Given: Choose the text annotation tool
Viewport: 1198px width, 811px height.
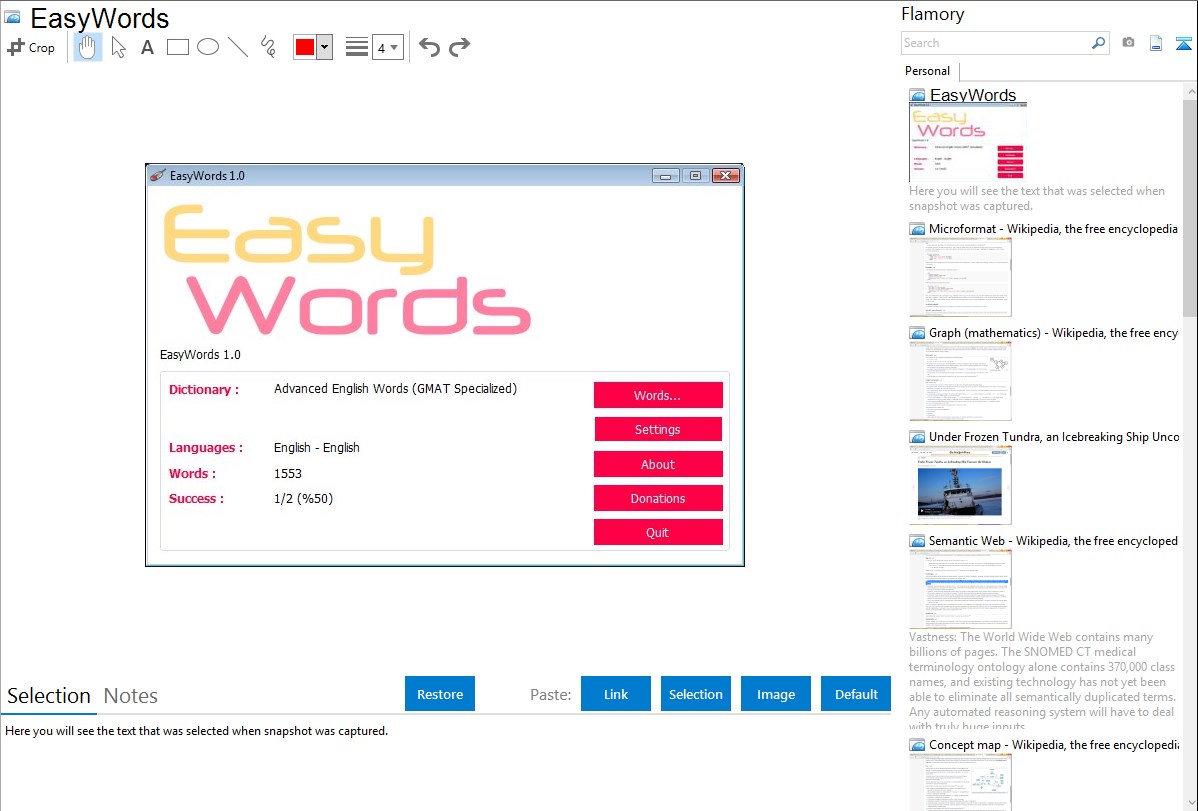Looking at the screenshot, I should [x=147, y=47].
